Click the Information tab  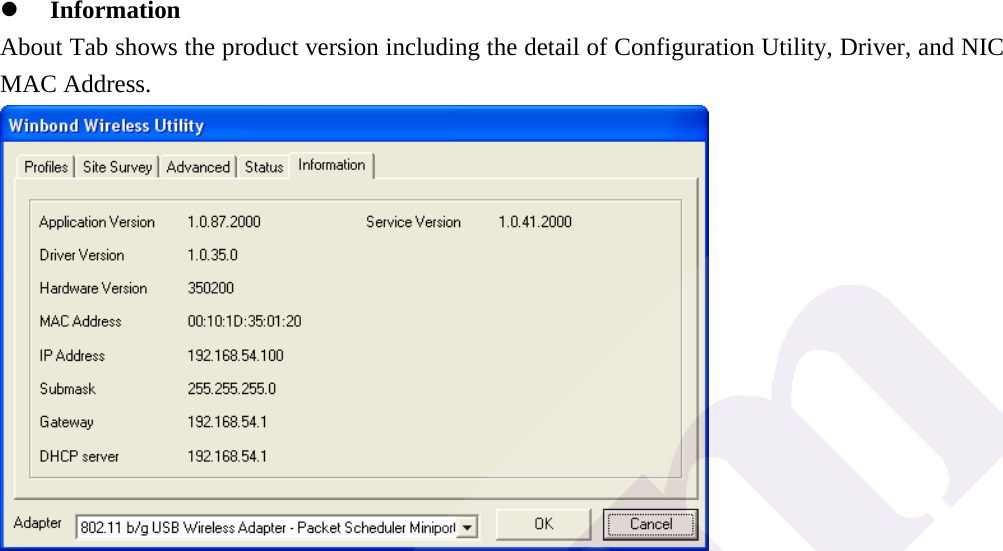click(331, 165)
